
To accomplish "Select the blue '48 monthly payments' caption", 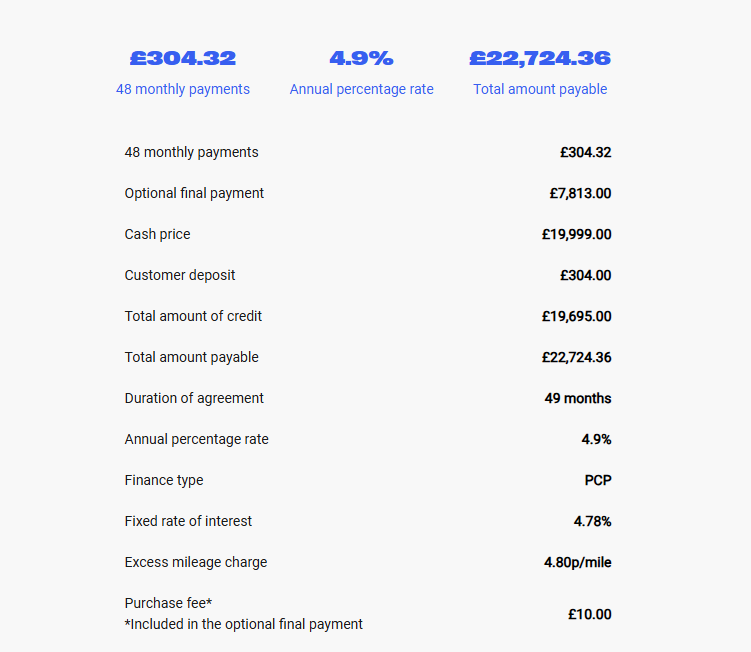I will (182, 89).
